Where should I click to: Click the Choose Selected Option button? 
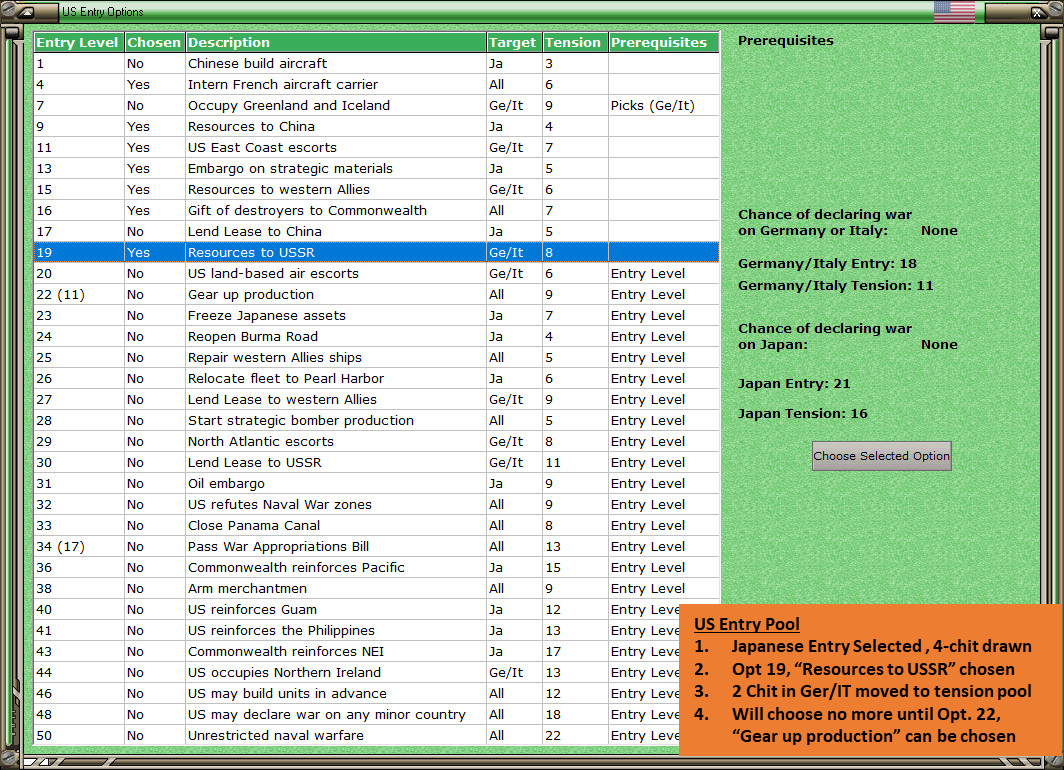pyautogui.click(x=881, y=456)
